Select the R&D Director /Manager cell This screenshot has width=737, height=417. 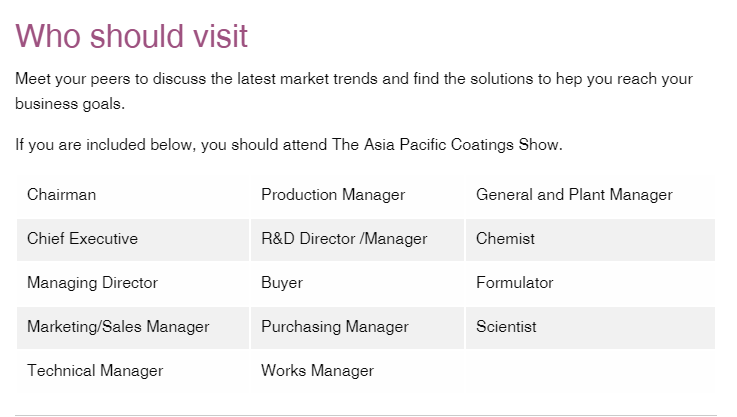(x=344, y=239)
